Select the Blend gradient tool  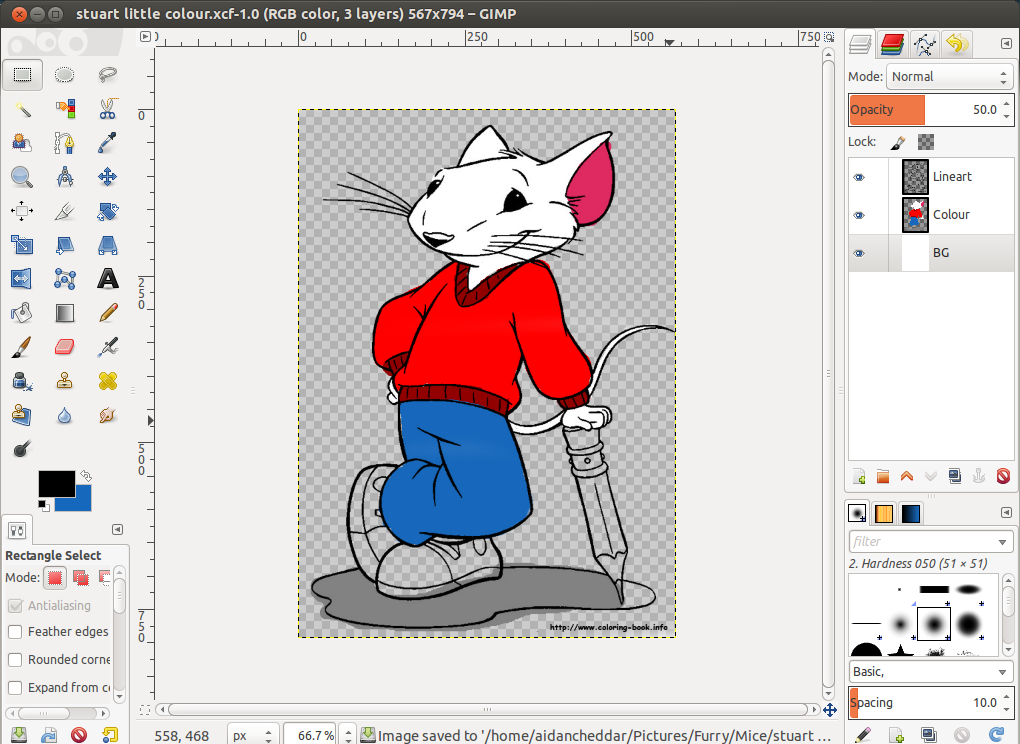click(64, 313)
